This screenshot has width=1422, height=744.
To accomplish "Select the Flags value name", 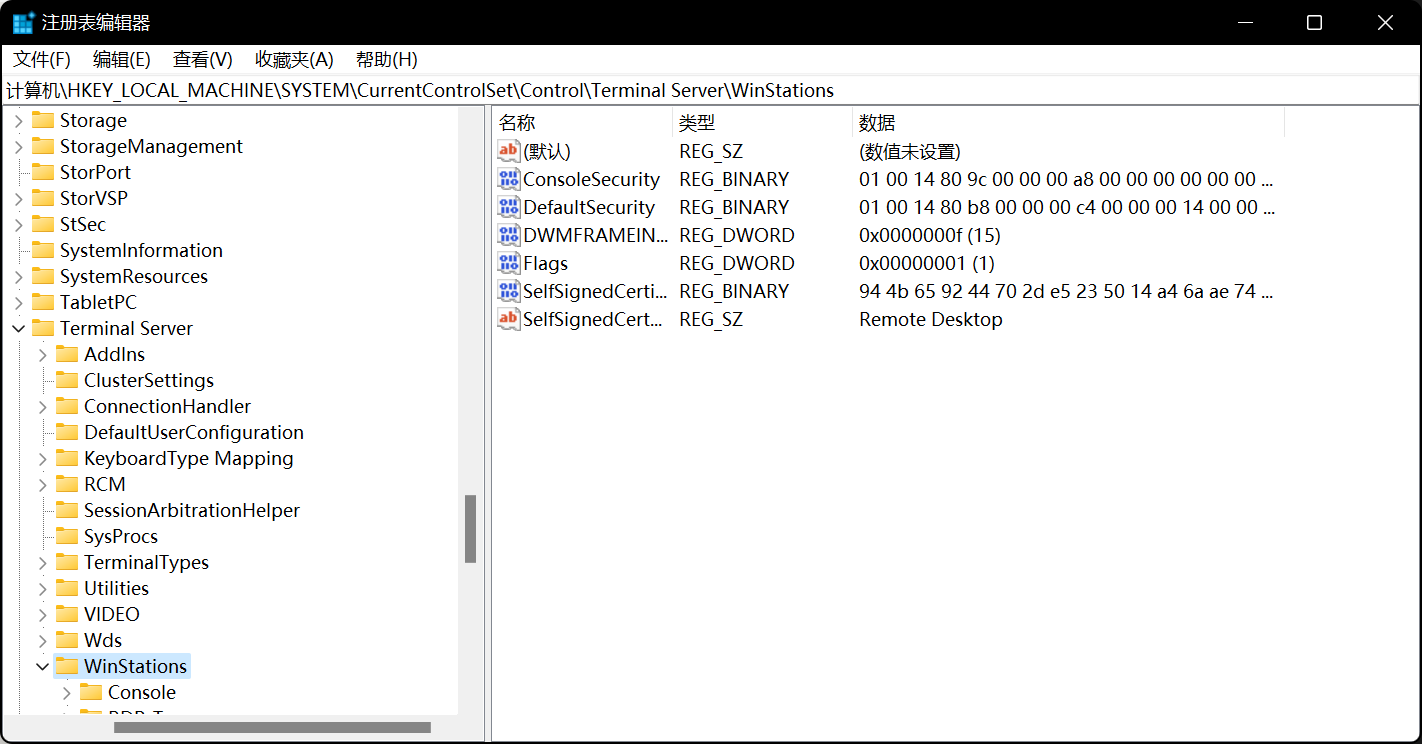I will 545,263.
